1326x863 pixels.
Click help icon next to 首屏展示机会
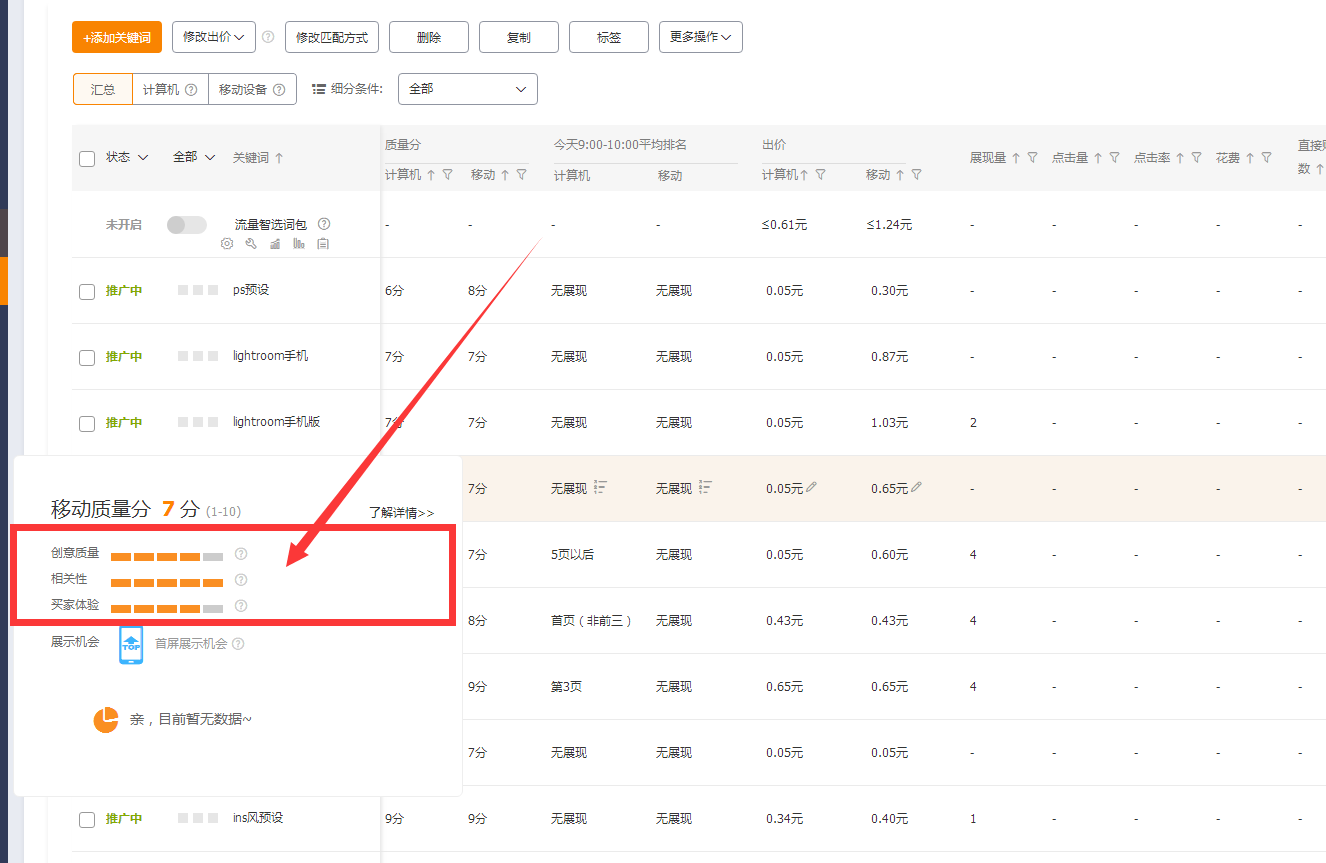[238, 644]
